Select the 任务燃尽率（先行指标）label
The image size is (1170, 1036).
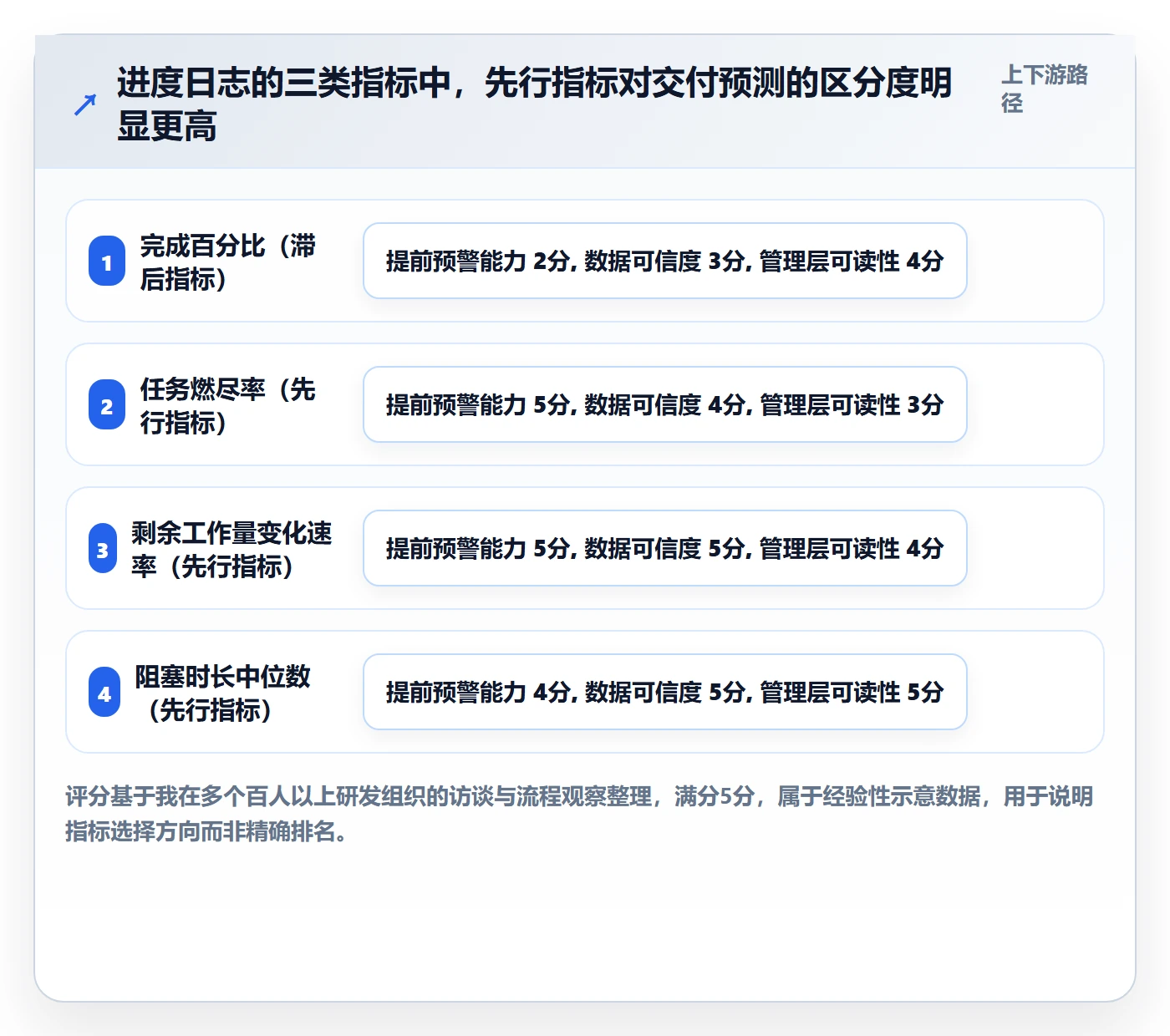tap(228, 405)
